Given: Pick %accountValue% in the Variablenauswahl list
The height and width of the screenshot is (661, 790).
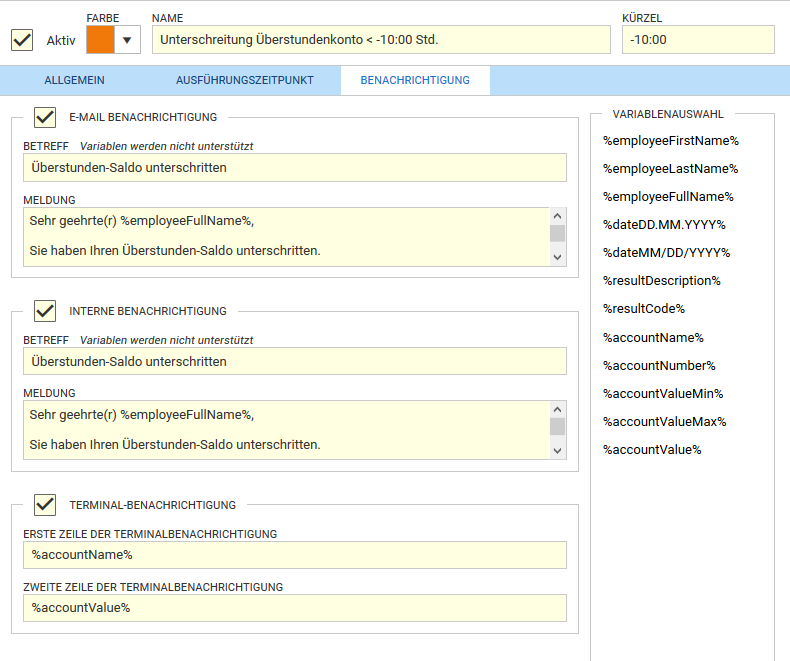Looking at the screenshot, I should click(652, 450).
